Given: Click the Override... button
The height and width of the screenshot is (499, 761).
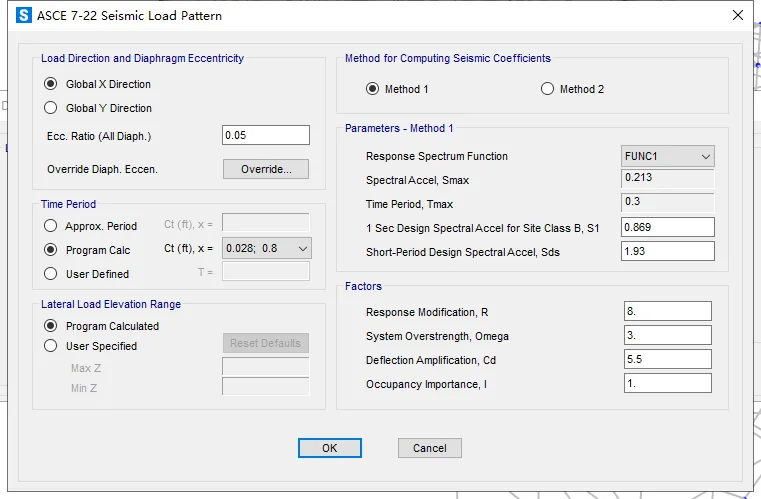Looking at the screenshot, I should [266, 169].
